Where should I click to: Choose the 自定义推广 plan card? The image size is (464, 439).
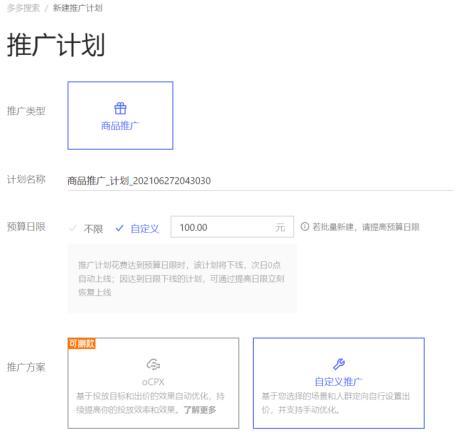pyautogui.click(x=339, y=383)
